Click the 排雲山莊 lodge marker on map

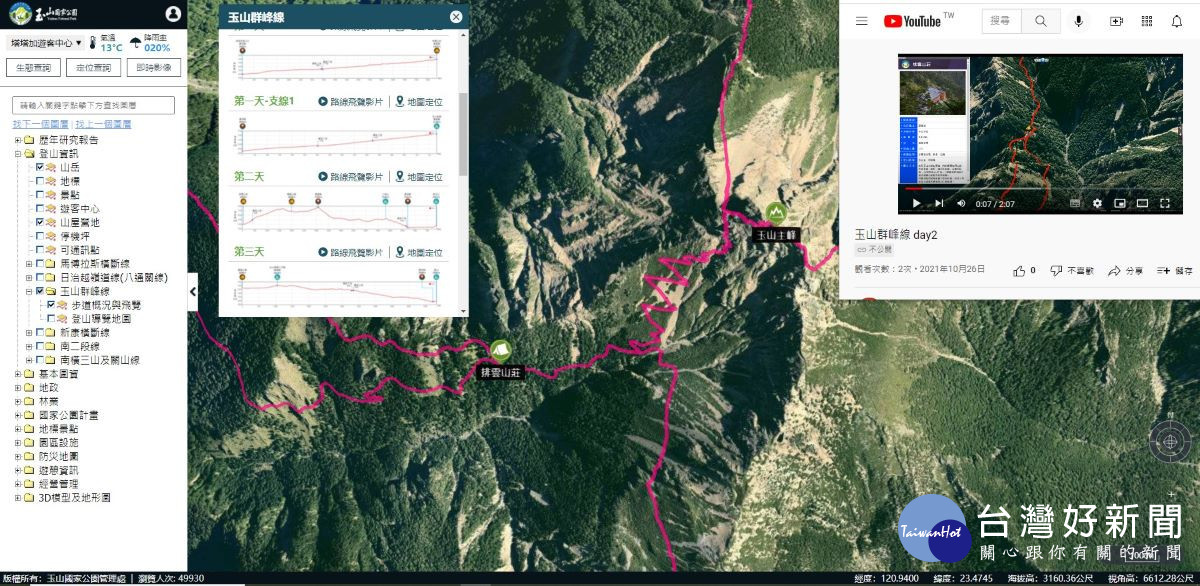click(x=501, y=350)
